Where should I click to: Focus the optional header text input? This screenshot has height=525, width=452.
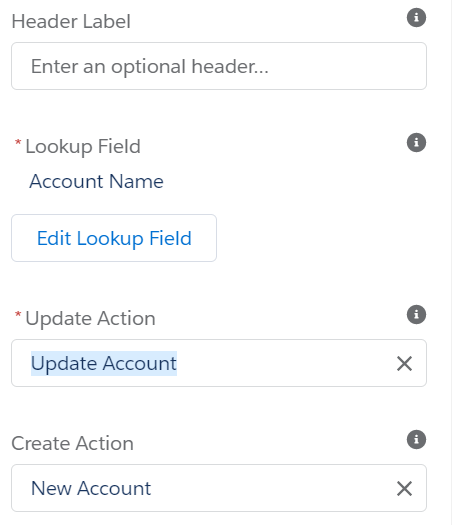[219, 66]
